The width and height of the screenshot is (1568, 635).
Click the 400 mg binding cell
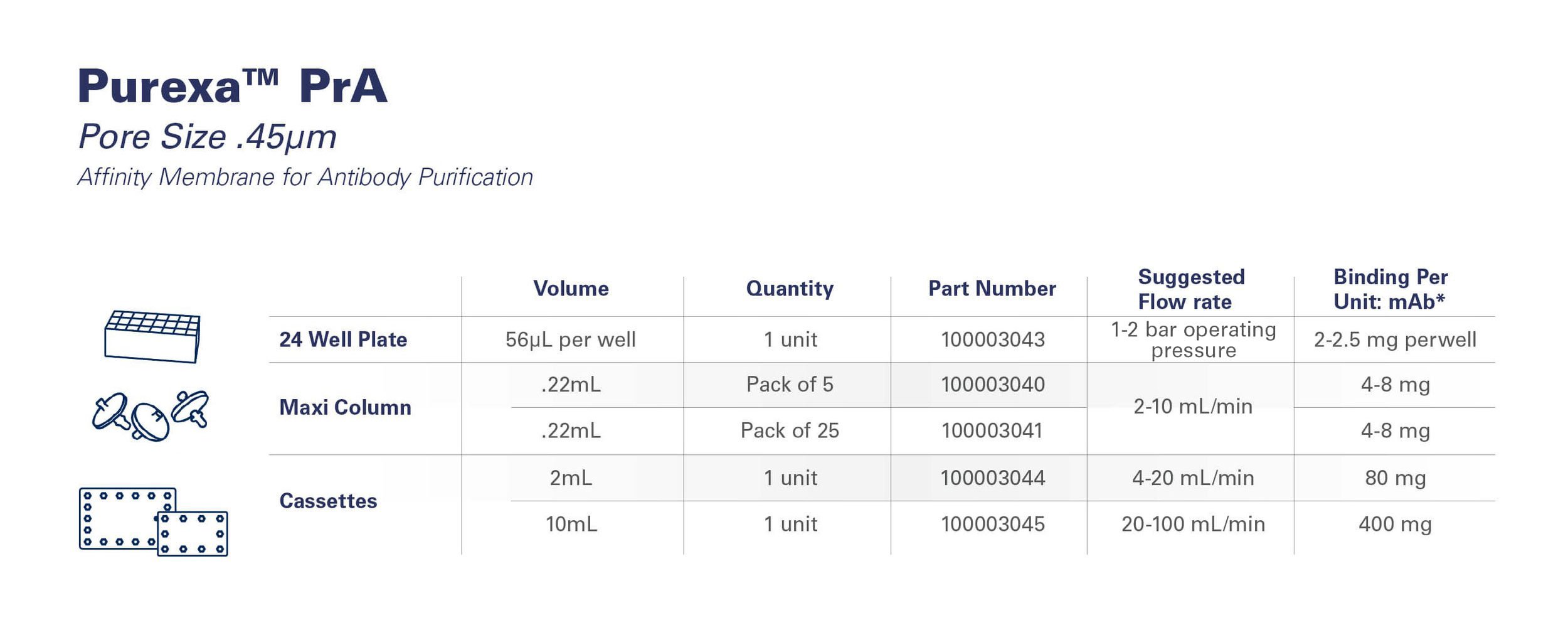pos(1395,525)
